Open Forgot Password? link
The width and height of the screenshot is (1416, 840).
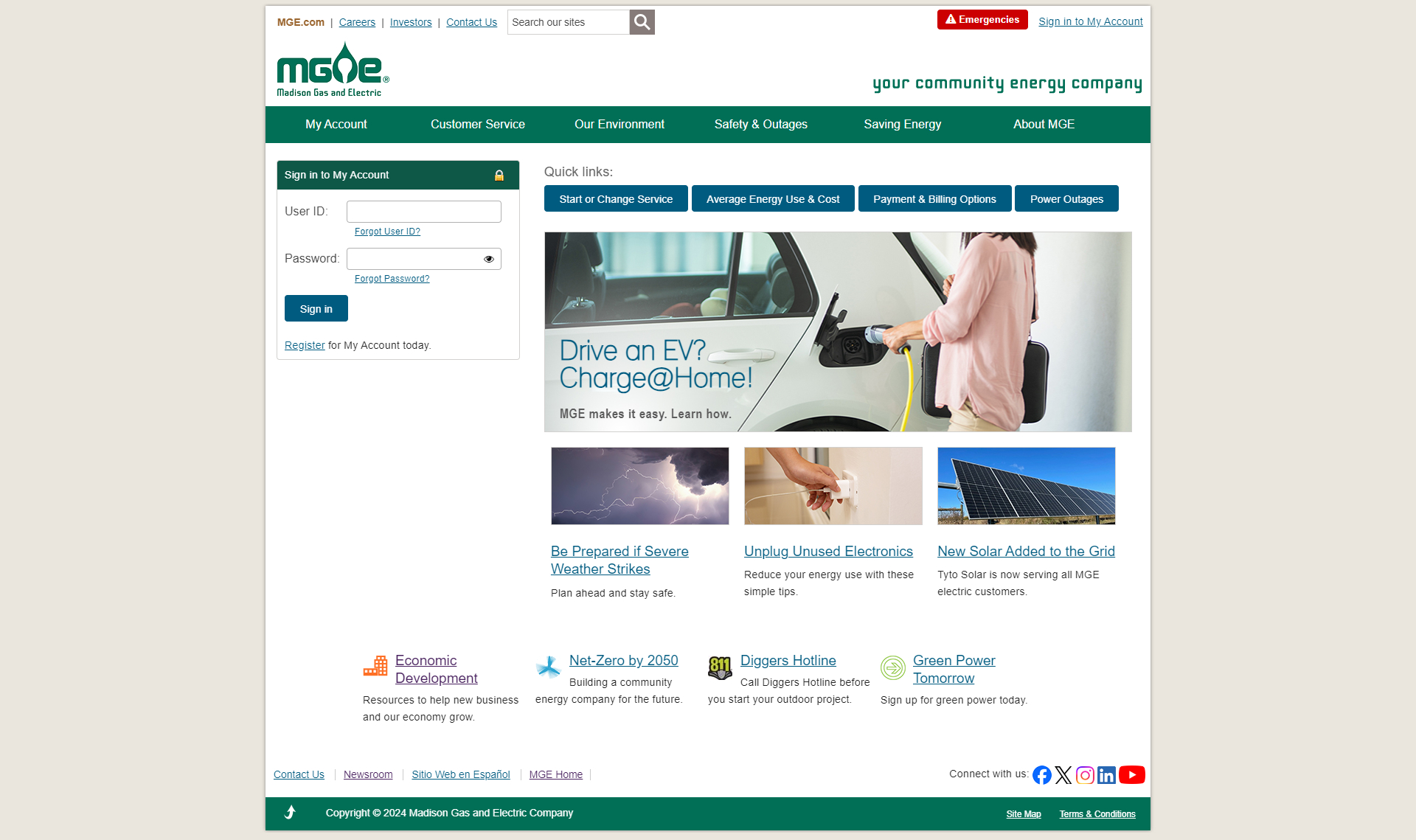point(392,279)
